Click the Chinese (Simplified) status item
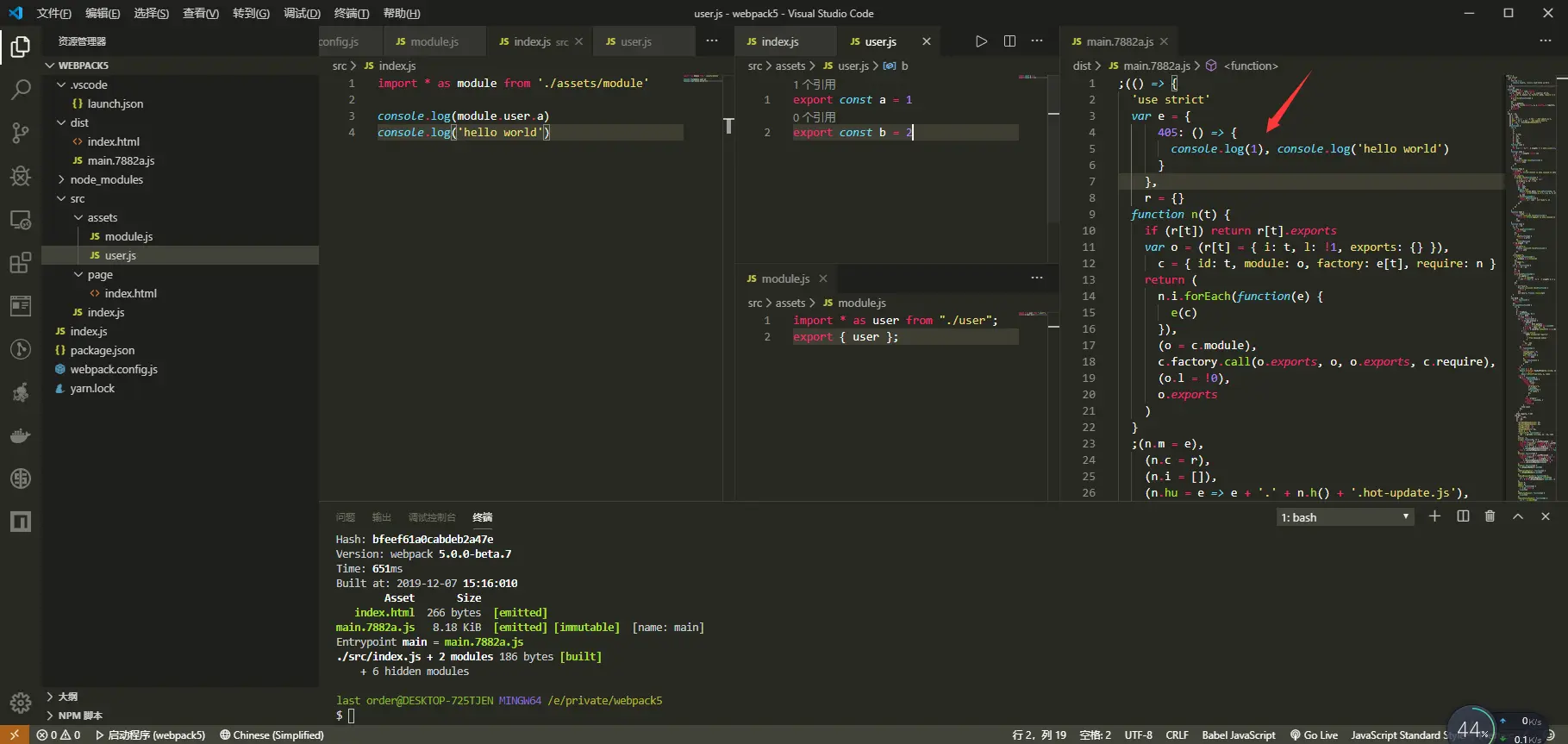 [x=272, y=735]
